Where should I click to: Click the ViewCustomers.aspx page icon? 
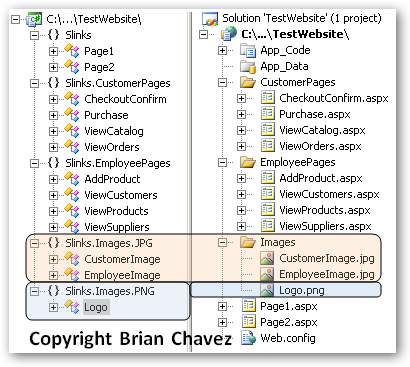point(268,194)
